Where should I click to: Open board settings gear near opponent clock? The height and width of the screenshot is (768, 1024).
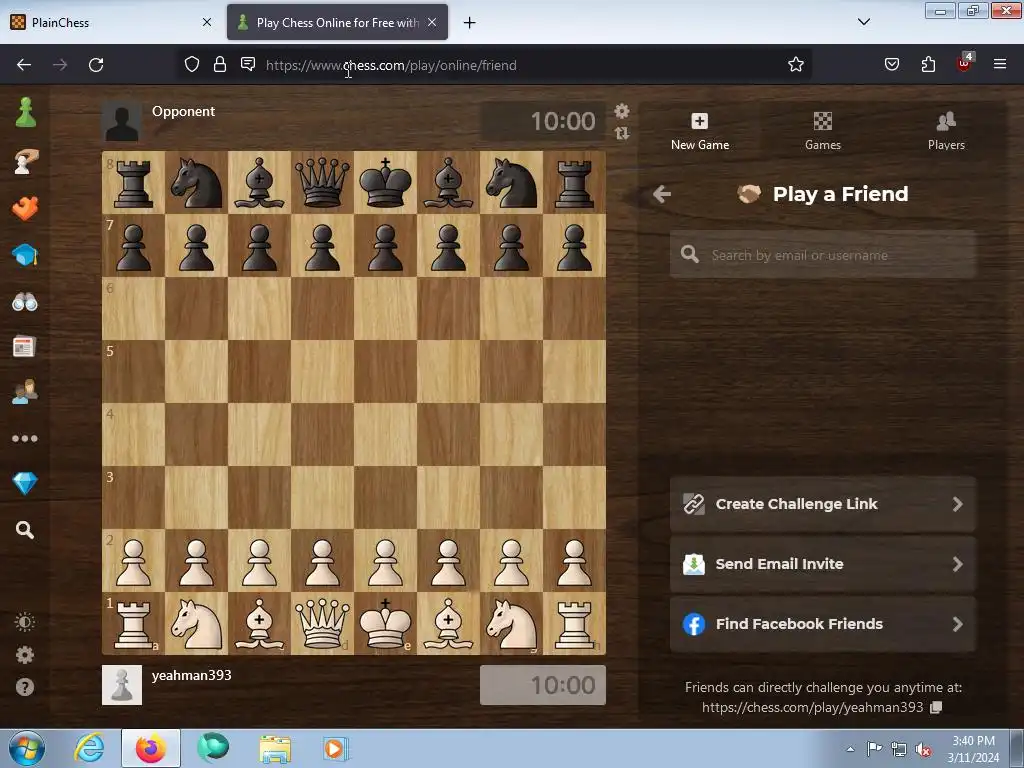pos(622,111)
